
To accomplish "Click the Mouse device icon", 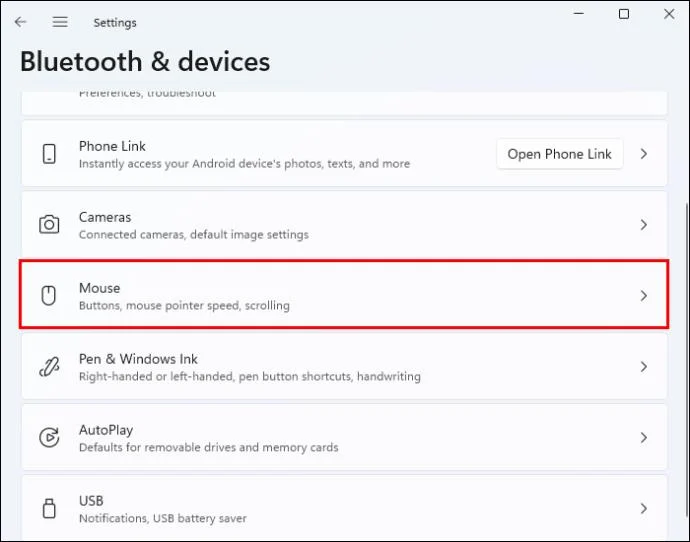I will coord(49,295).
